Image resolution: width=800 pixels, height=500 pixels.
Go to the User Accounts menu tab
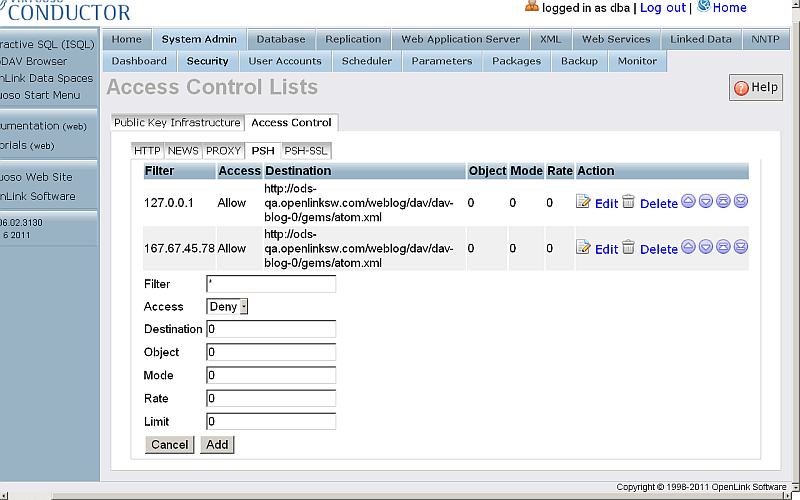[x=285, y=61]
